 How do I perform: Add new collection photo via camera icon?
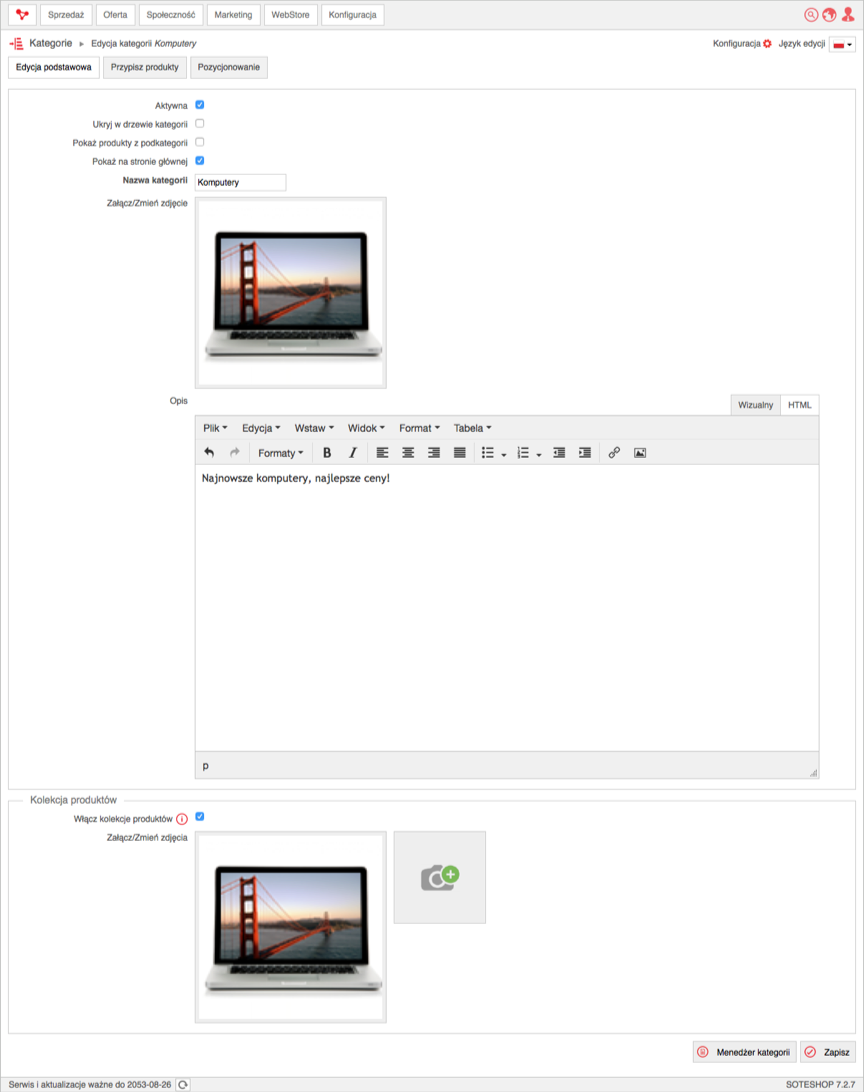pyautogui.click(x=440, y=878)
